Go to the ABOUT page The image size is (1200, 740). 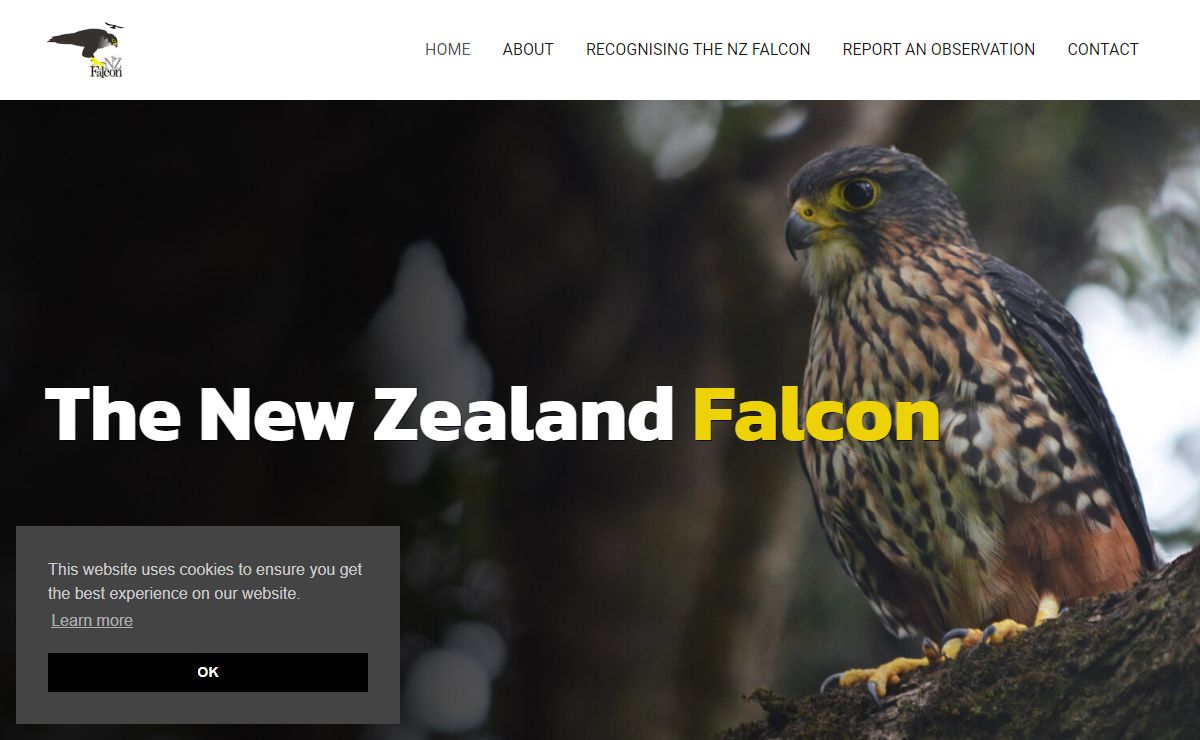[528, 49]
